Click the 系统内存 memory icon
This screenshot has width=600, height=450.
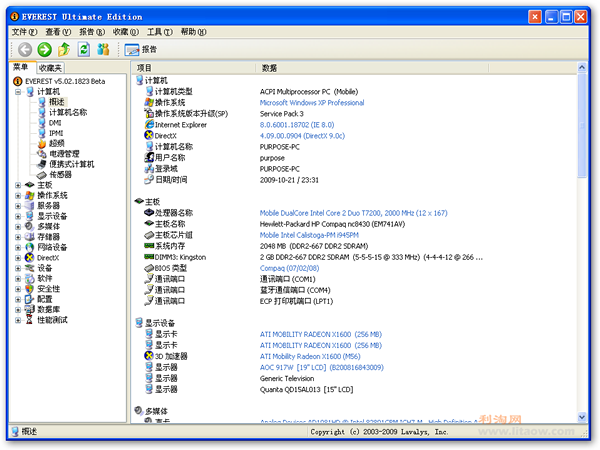click(x=149, y=246)
